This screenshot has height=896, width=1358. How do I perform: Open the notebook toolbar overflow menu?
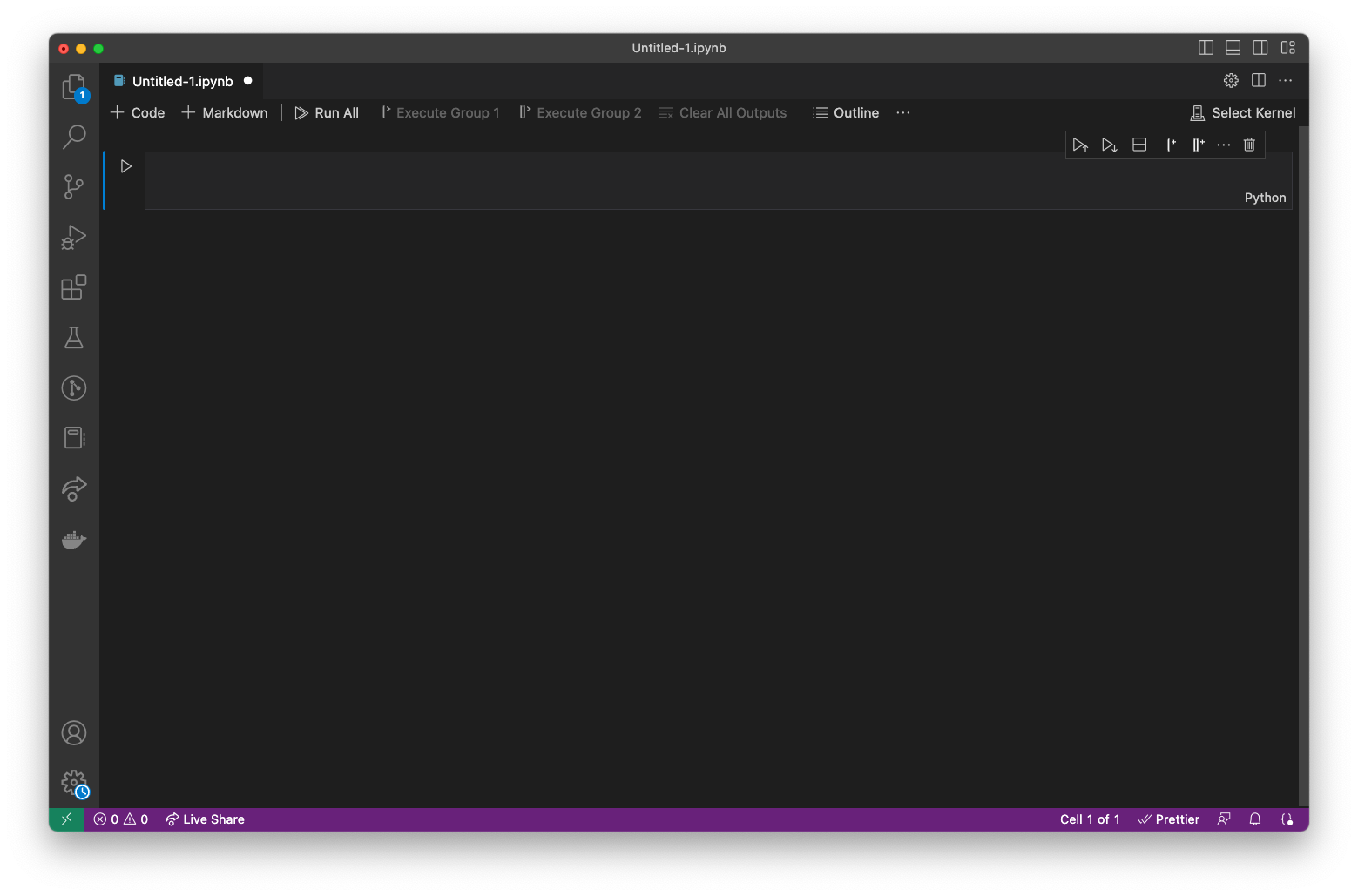[902, 112]
